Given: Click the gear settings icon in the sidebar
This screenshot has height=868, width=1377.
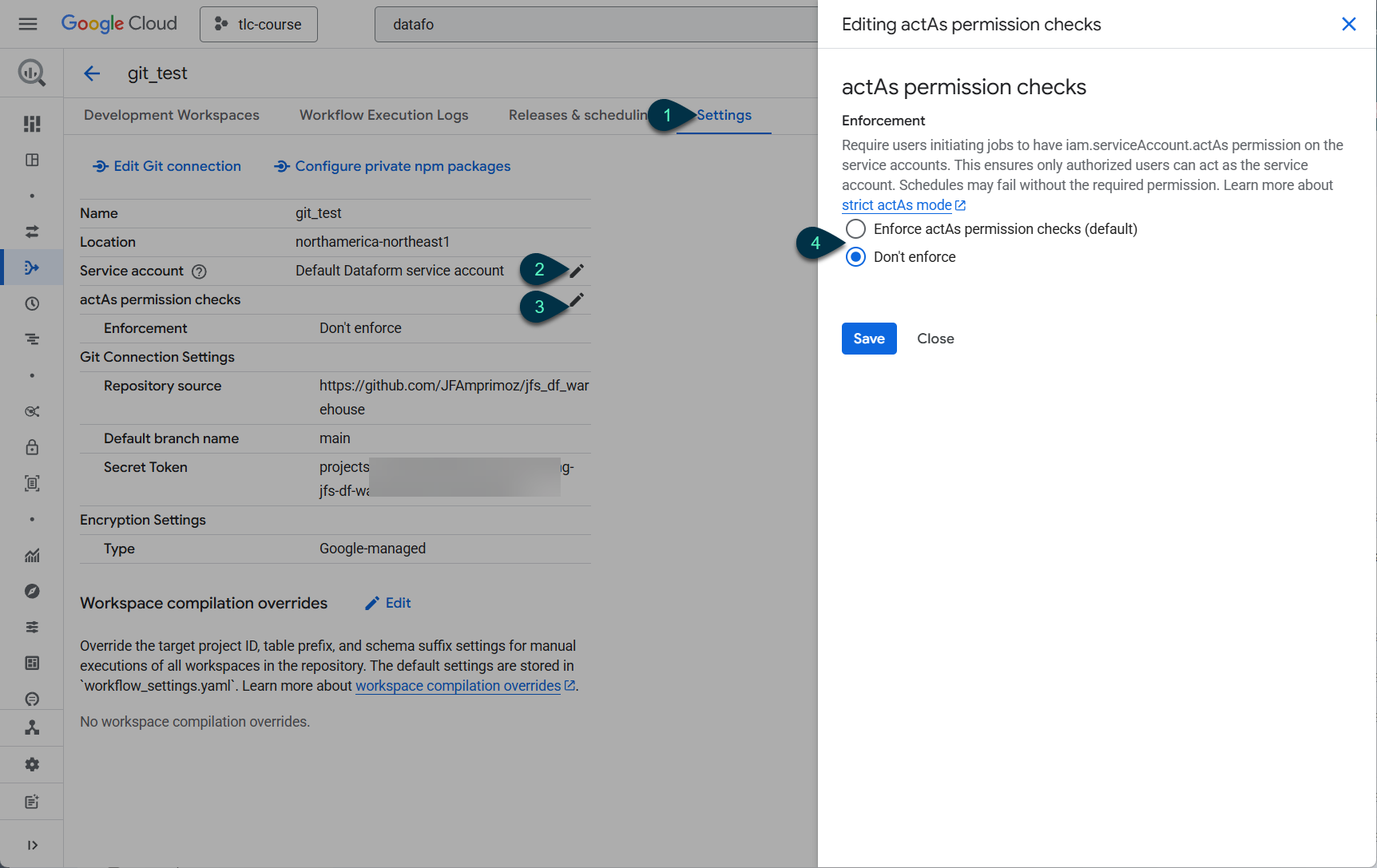Looking at the screenshot, I should [32, 764].
